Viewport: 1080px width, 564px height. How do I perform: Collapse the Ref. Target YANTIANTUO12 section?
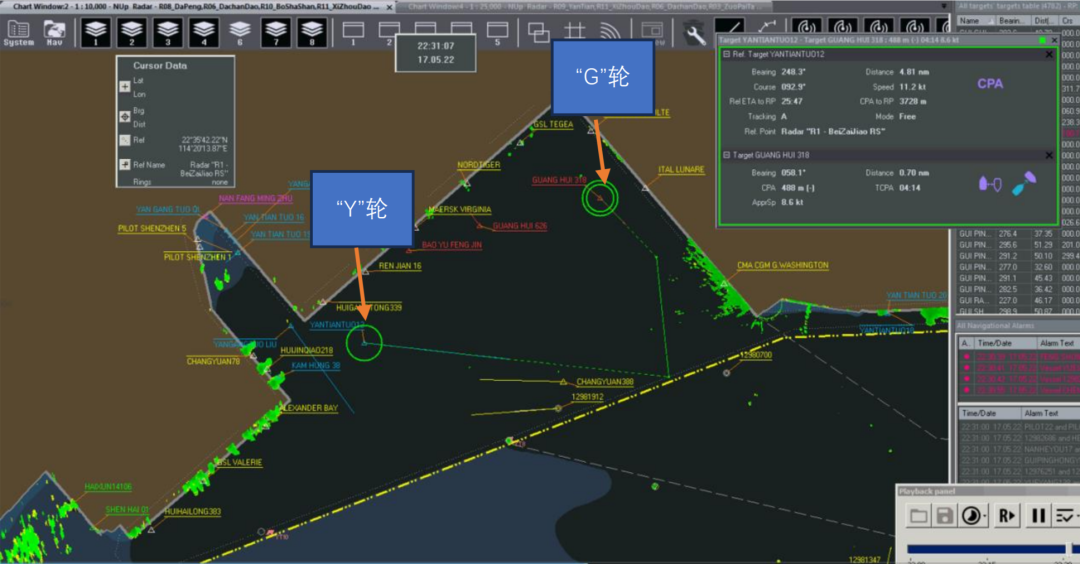[726, 54]
